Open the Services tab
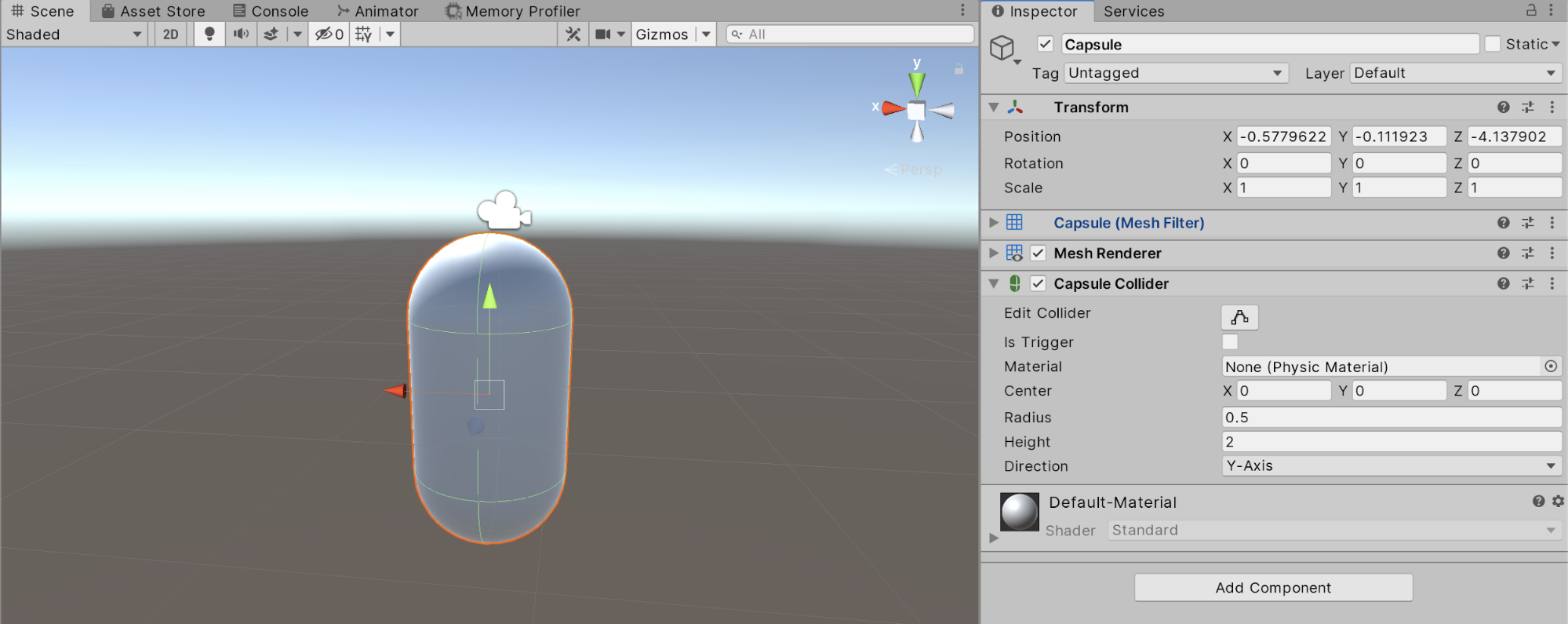 point(1133,11)
